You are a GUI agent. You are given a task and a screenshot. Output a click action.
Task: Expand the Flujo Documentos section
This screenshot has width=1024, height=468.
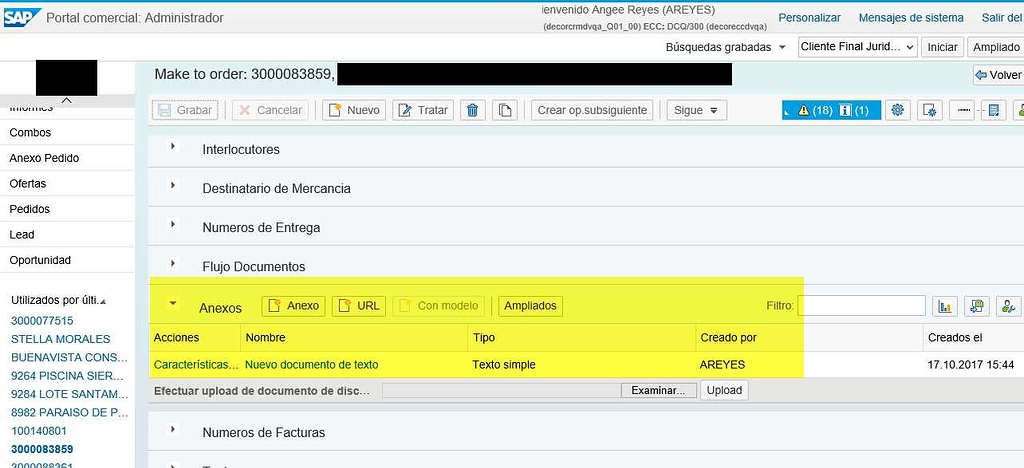coord(173,264)
